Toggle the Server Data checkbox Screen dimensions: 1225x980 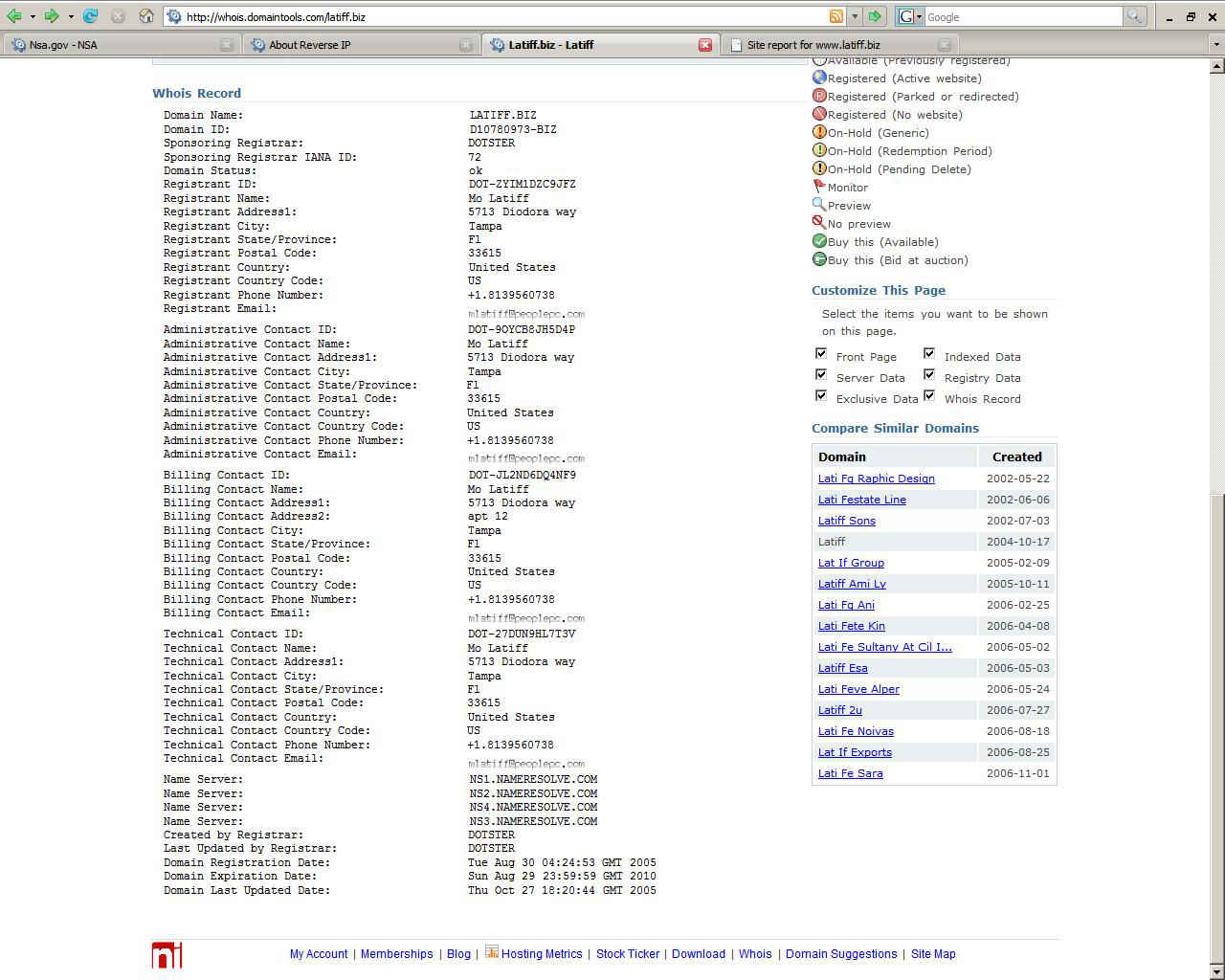[821, 375]
